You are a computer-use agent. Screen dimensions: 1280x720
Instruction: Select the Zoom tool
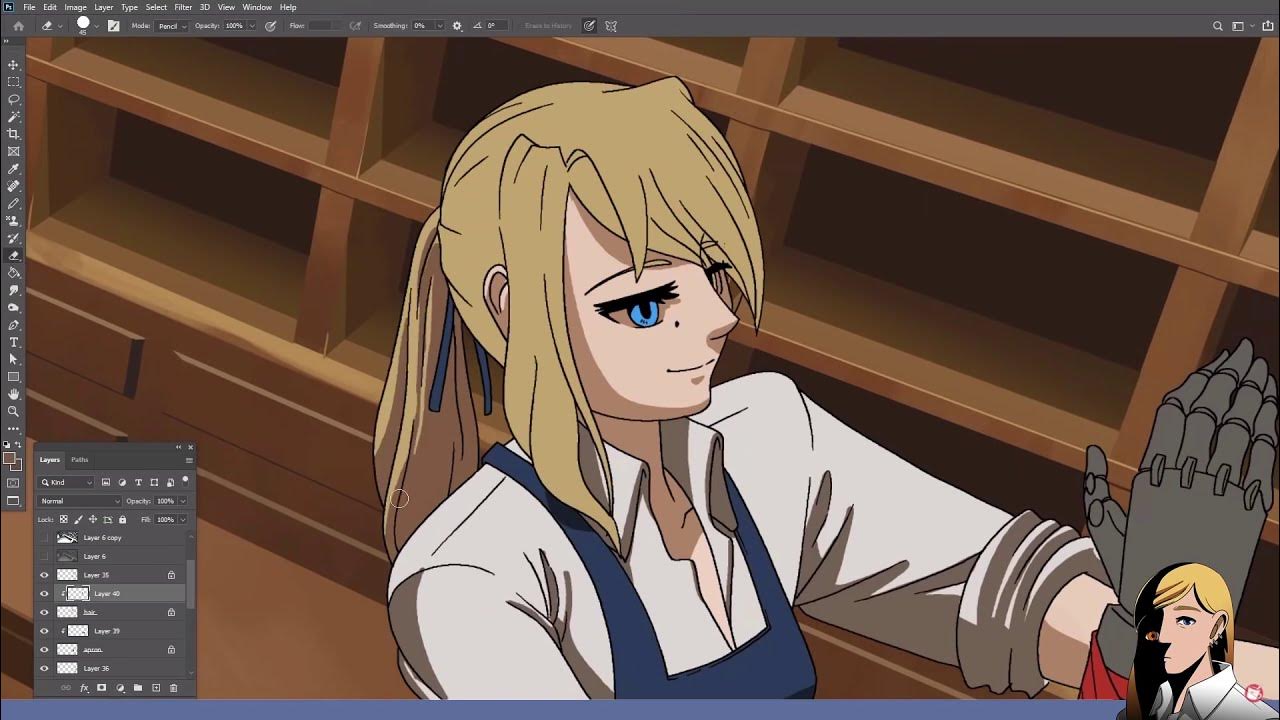tap(13, 411)
